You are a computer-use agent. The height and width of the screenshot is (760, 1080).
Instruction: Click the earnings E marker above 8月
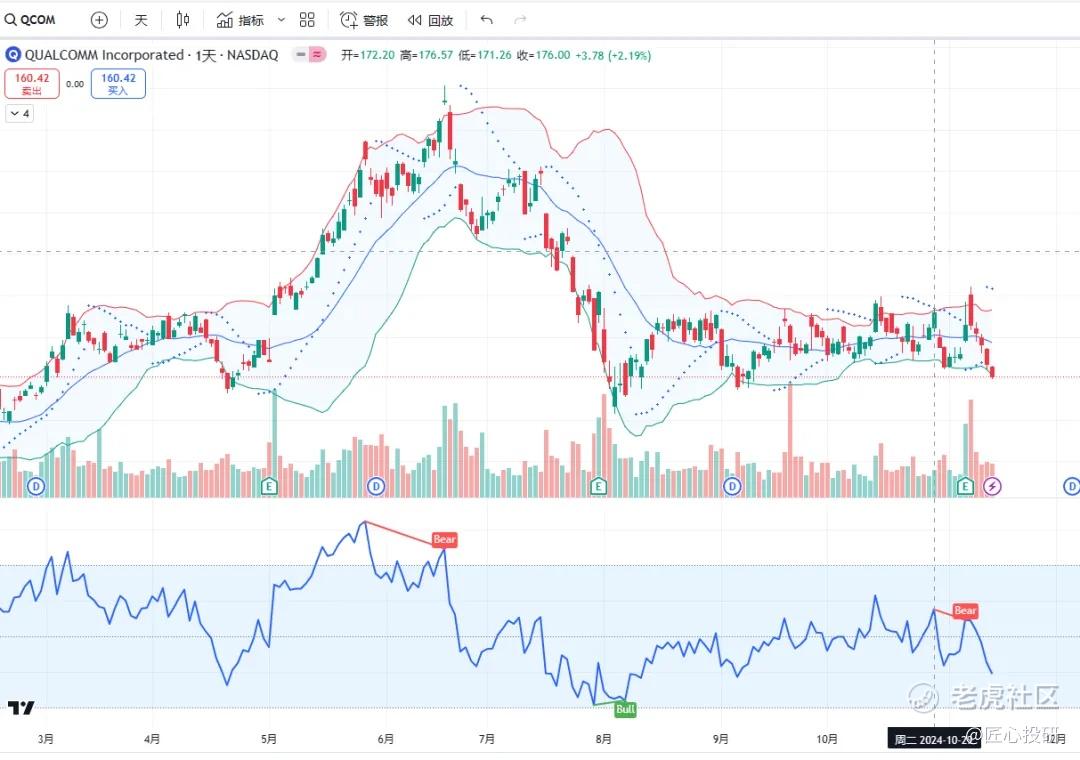(599, 486)
